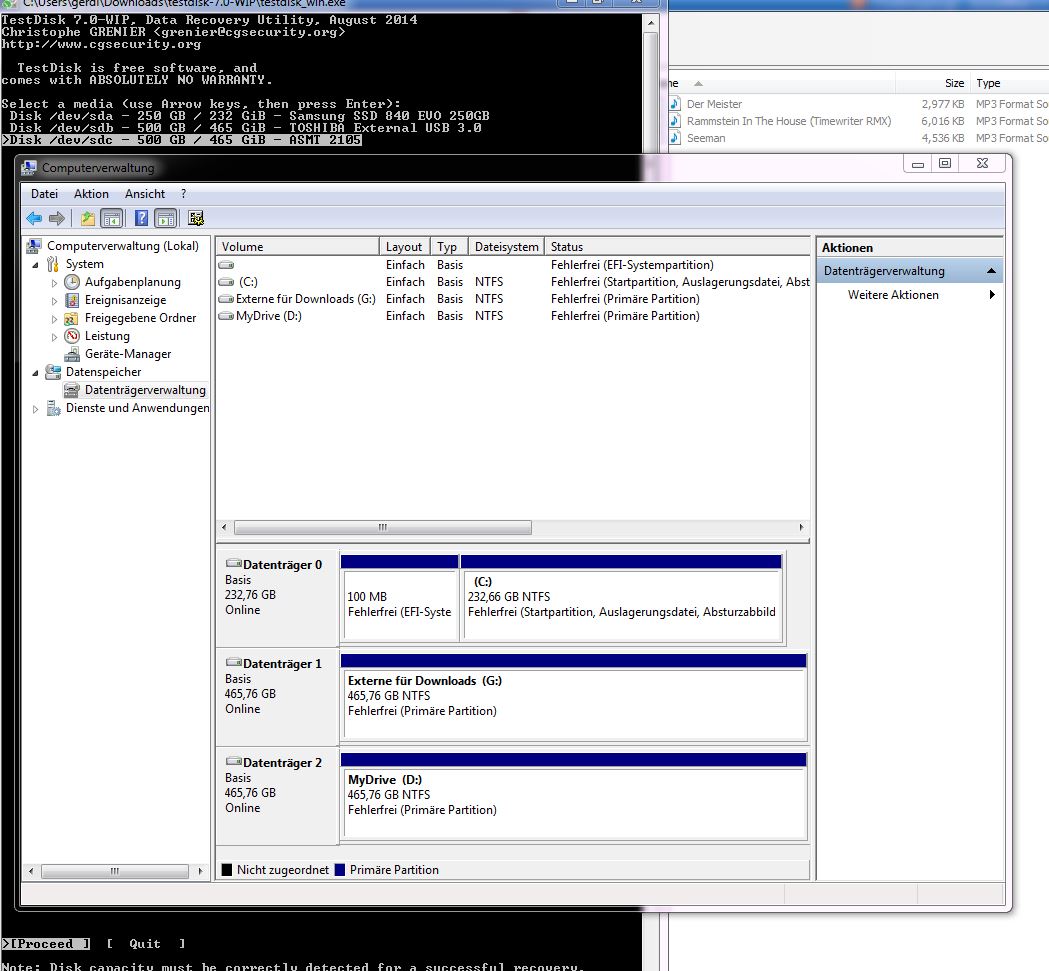Open the Ansicht menu

click(x=145, y=194)
